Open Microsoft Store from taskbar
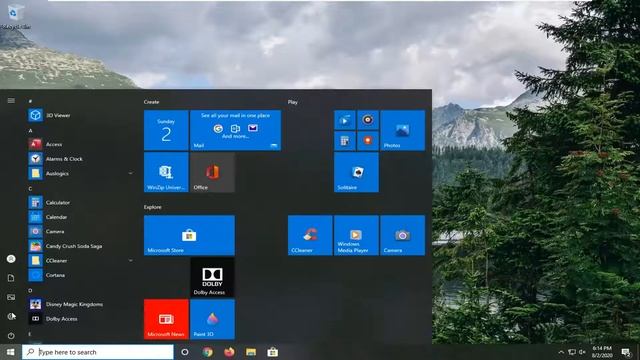 coord(273,352)
